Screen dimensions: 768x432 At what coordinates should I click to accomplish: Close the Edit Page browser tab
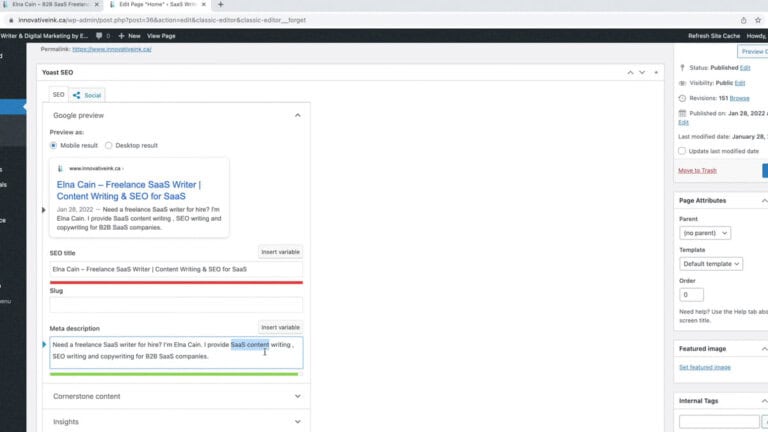(205, 5)
